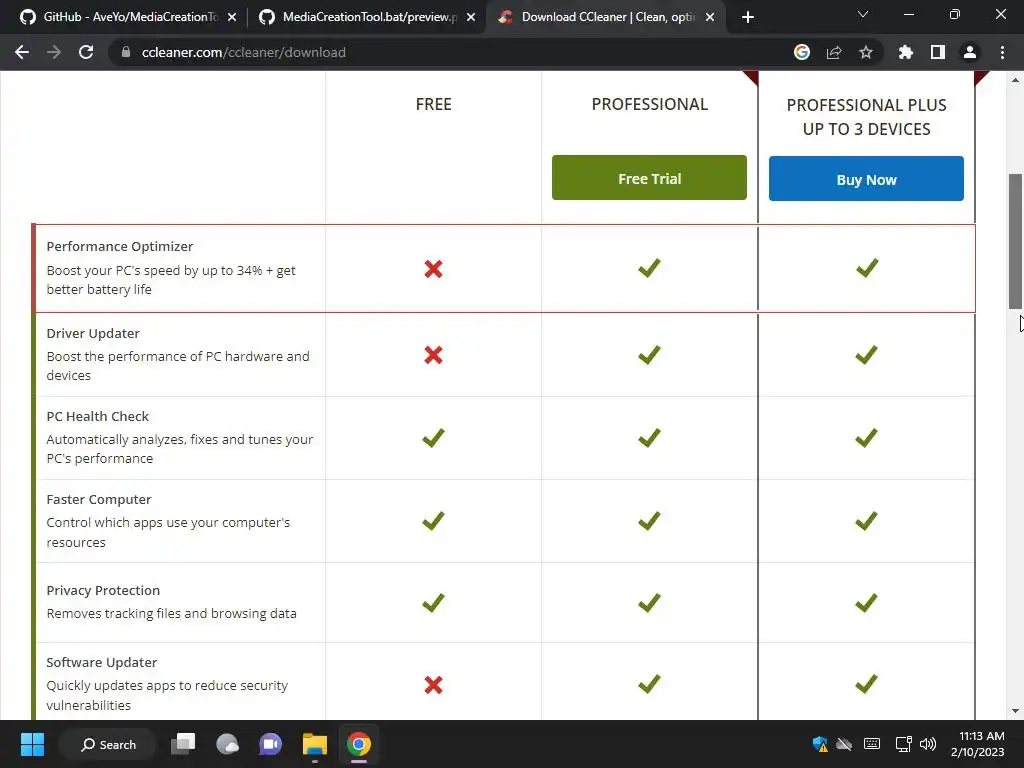Click Faster Computer Free checkmark

click(433, 520)
